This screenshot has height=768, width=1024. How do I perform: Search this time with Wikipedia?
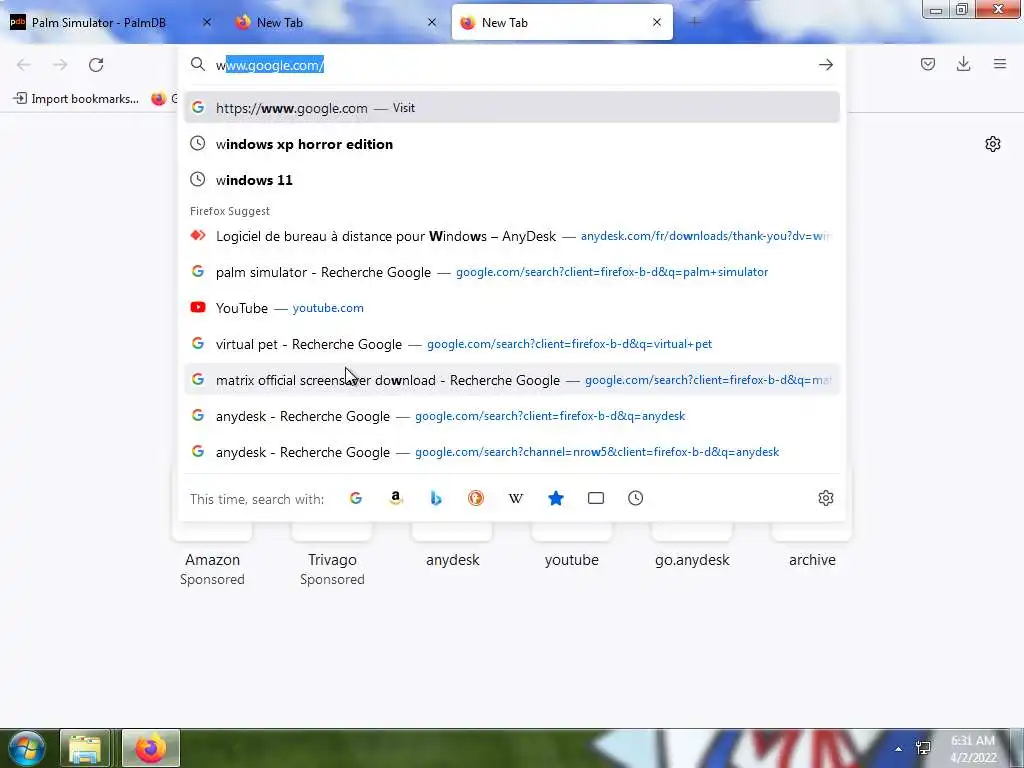pyautogui.click(x=516, y=498)
